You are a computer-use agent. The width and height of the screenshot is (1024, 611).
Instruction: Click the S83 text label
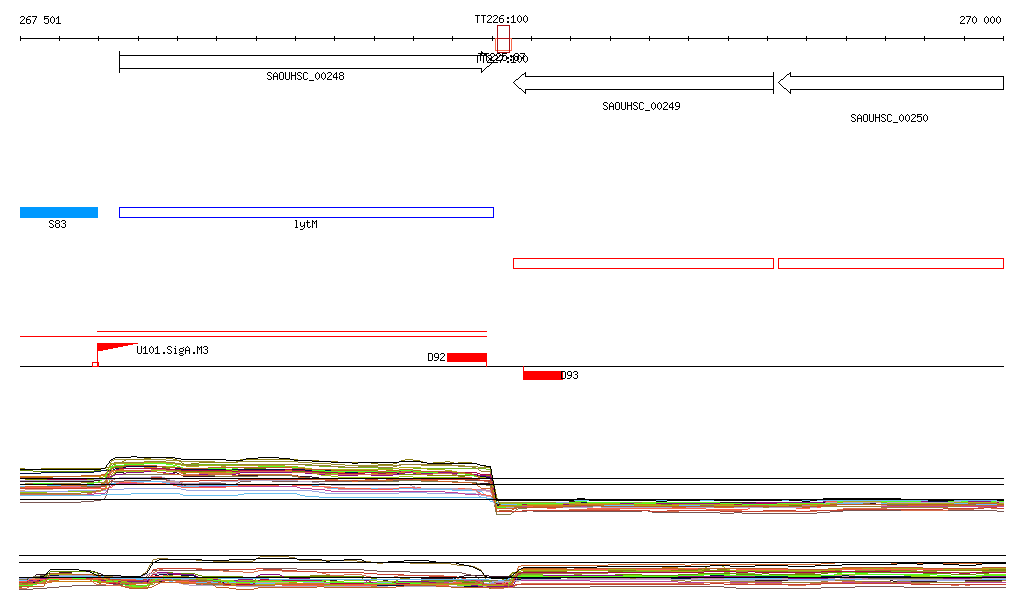pyautogui.click(x=57, y=225)
